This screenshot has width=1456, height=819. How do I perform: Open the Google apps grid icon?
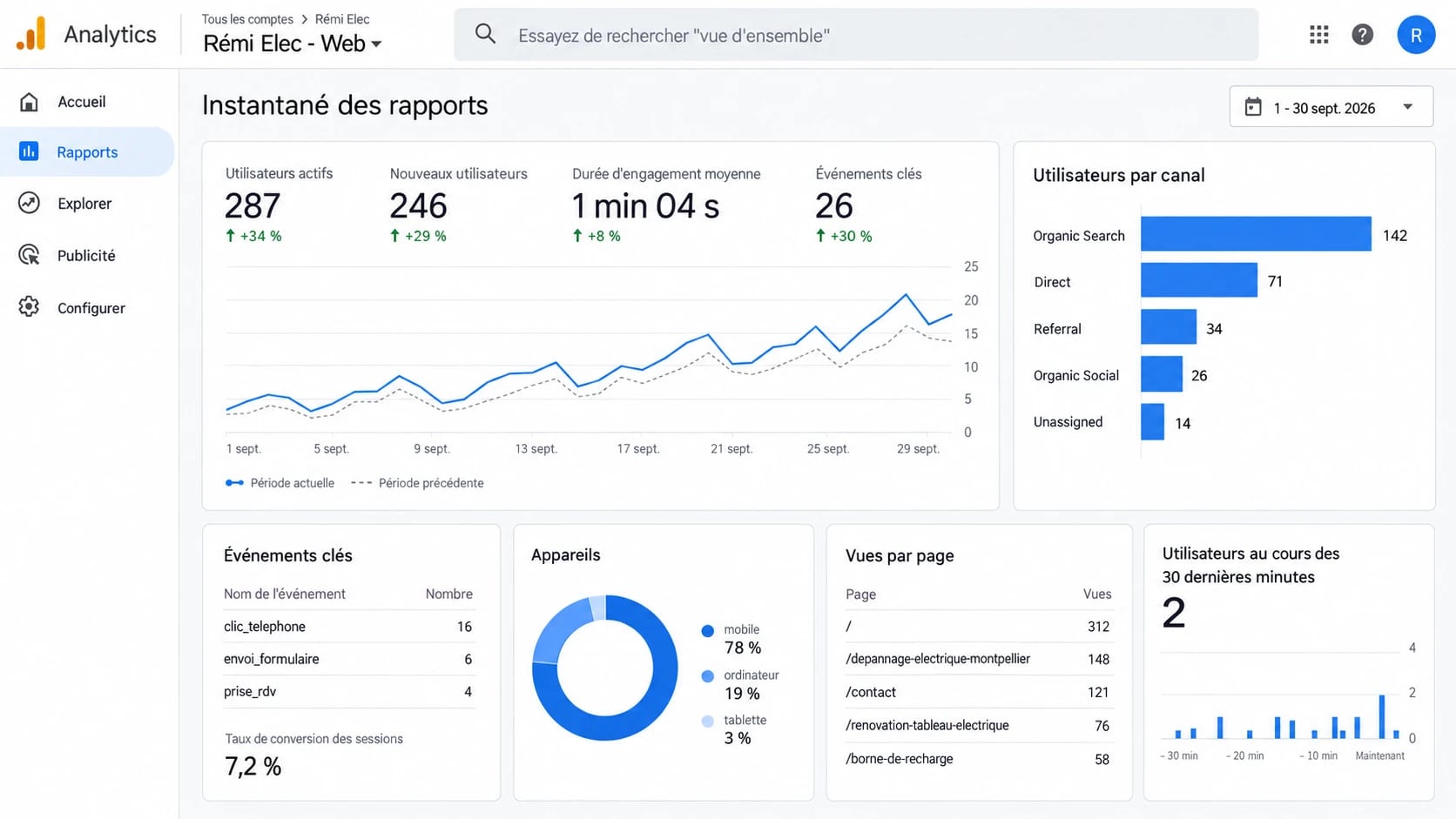1318,35
